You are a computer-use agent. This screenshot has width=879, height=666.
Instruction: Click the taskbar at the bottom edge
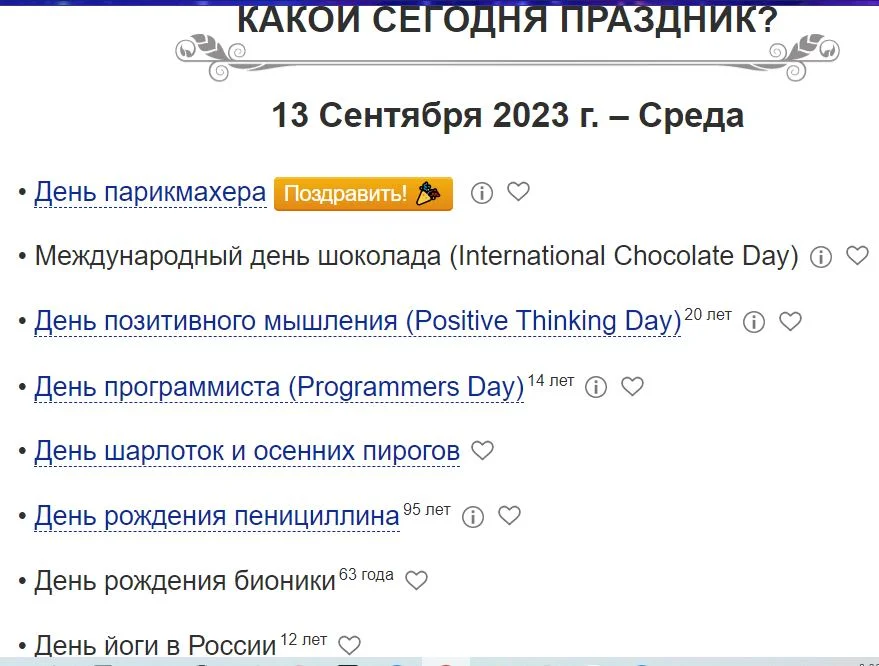click(440, 662)
